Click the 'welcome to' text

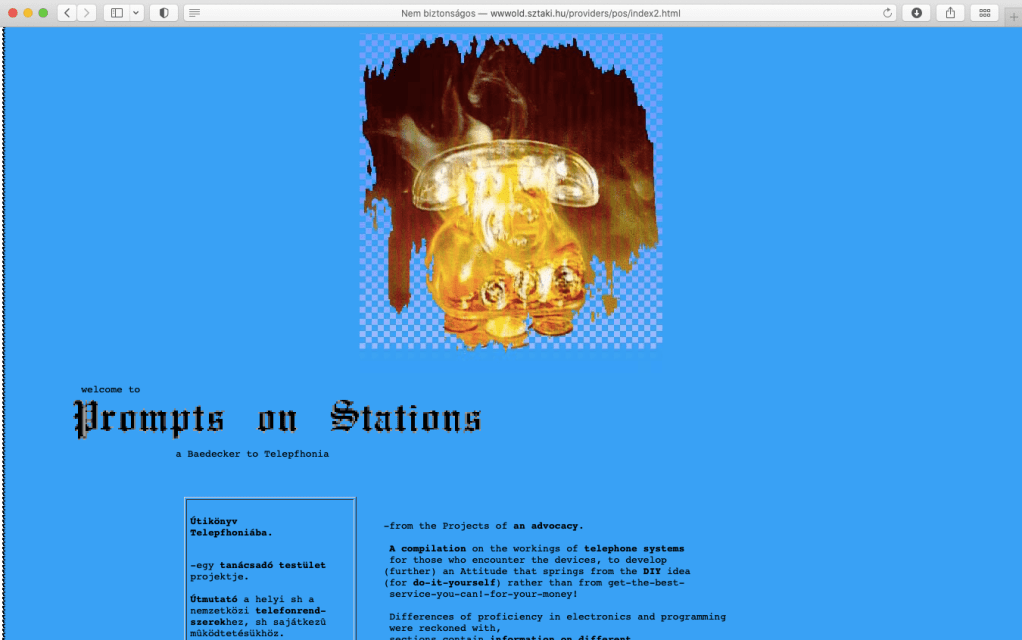click(111, 390)
